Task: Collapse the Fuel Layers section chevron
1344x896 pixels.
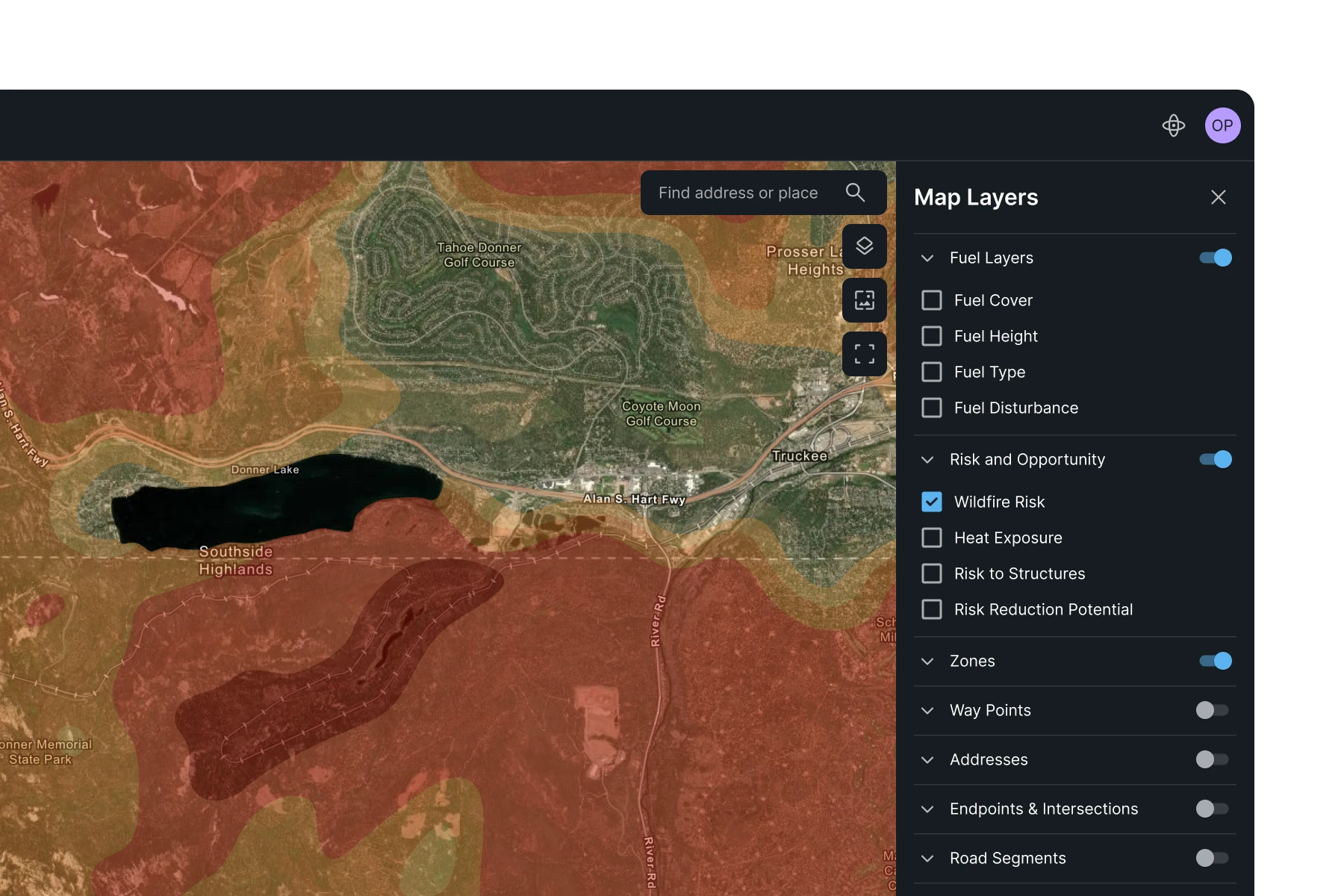Action: (x=927, y=258)
